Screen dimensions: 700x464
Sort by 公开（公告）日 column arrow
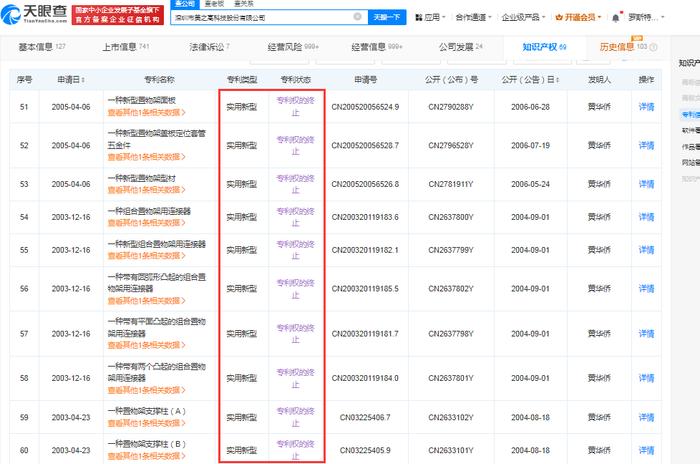click(557, 80)
